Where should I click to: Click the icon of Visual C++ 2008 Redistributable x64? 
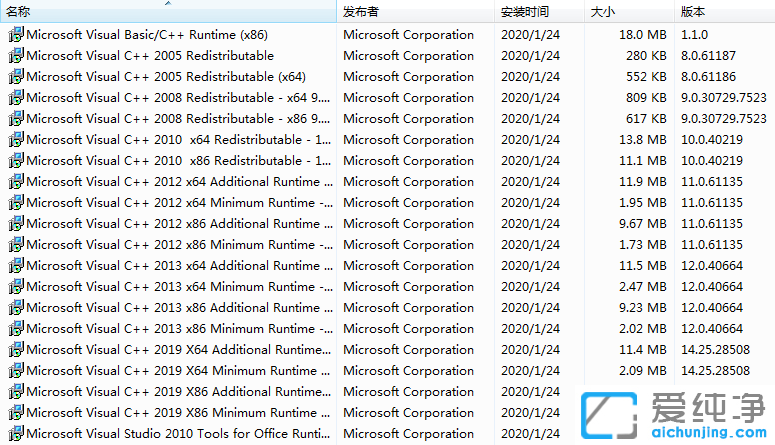click(16, 98)
